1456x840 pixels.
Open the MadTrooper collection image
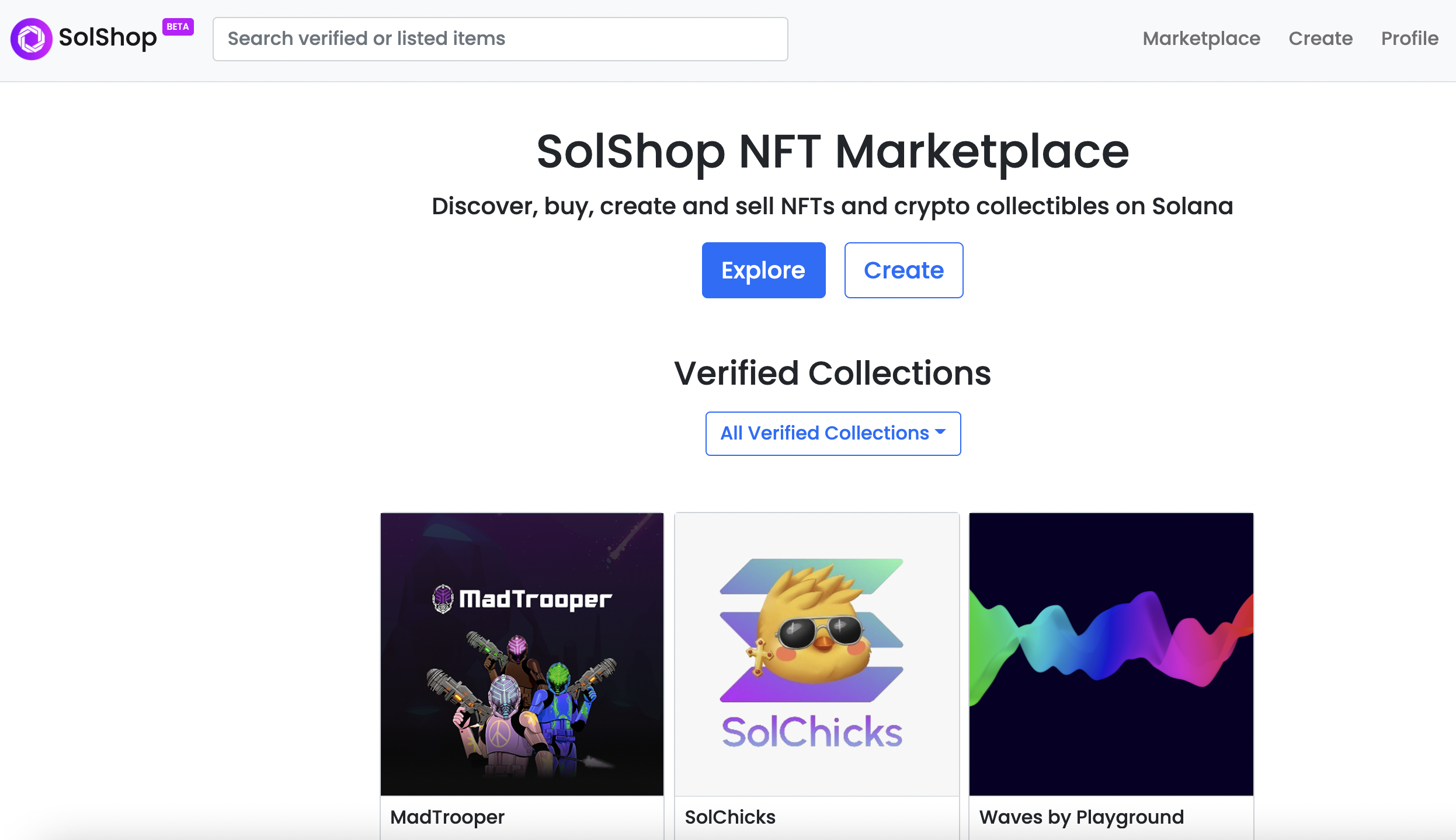pyautogui.click(x=522, y=654)
